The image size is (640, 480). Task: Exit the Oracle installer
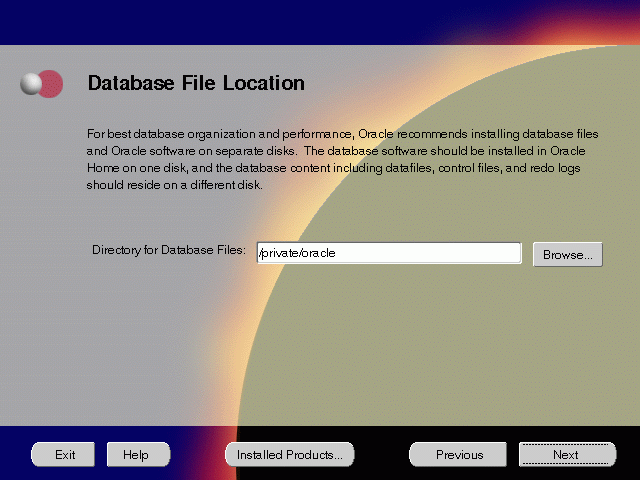point(63,454)
